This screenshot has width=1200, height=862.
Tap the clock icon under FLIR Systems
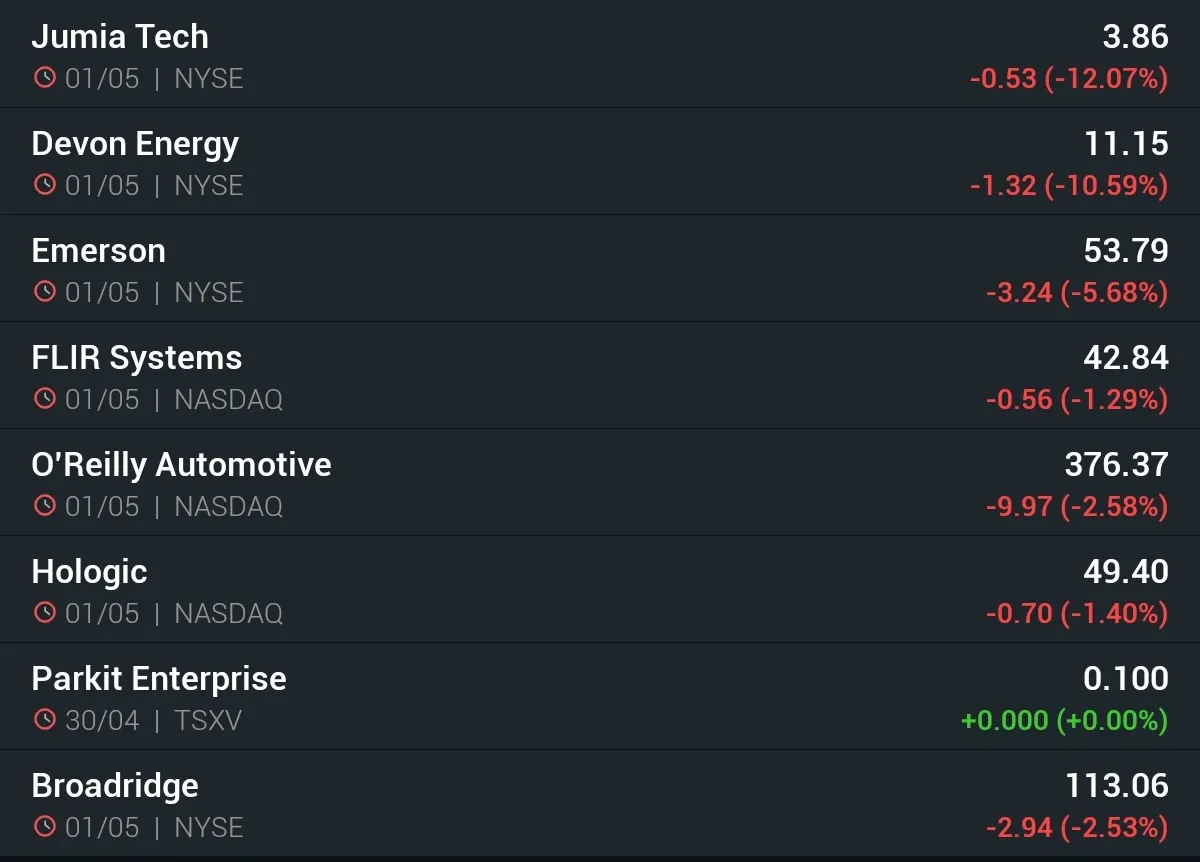45,399
